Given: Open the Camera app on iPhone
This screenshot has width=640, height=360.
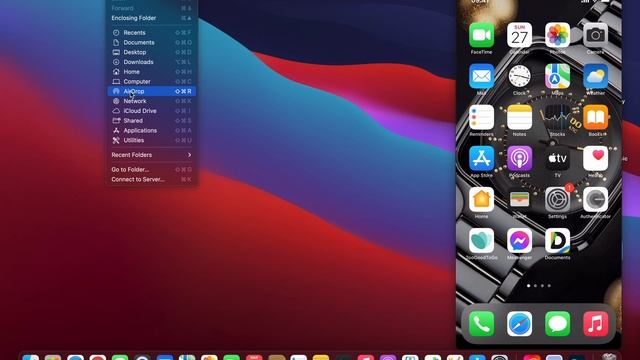Looking at the screenshot, I should pyautogui.click(x=595, y=35).
